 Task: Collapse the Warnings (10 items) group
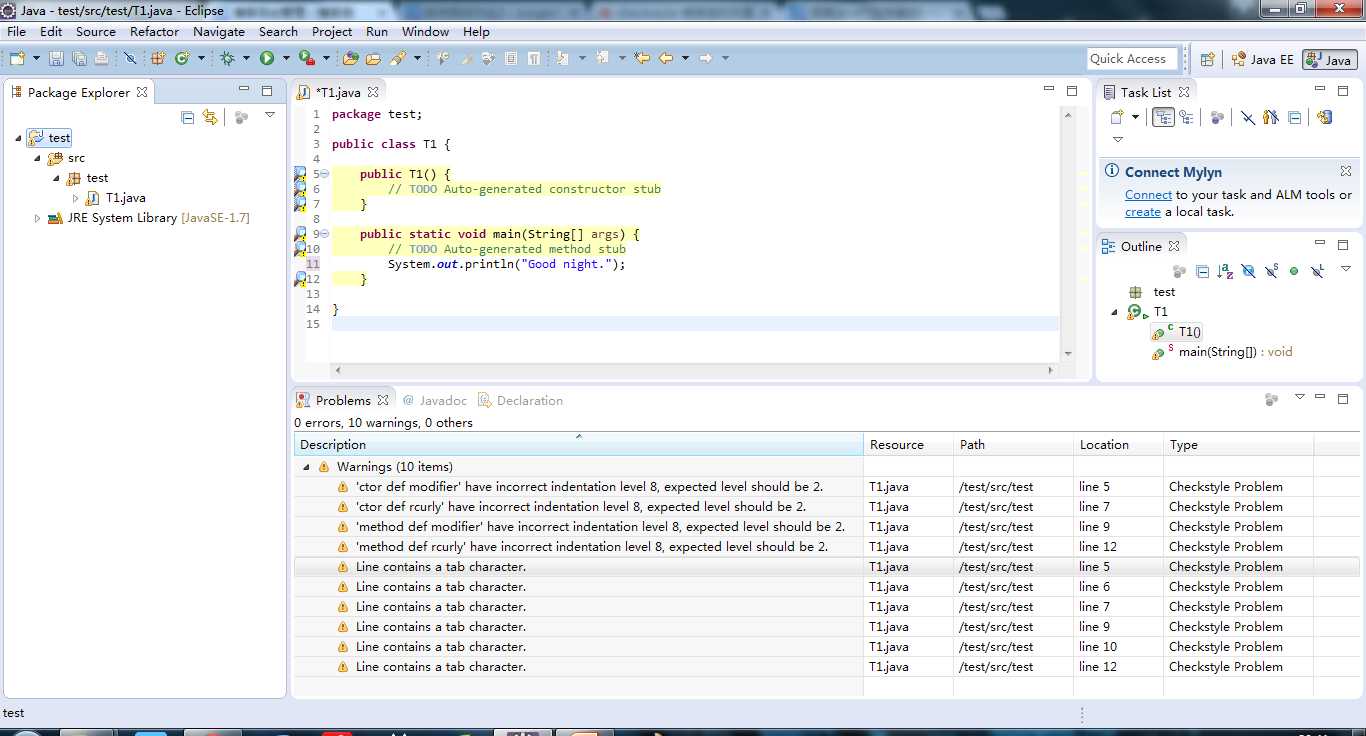[306, 467]
